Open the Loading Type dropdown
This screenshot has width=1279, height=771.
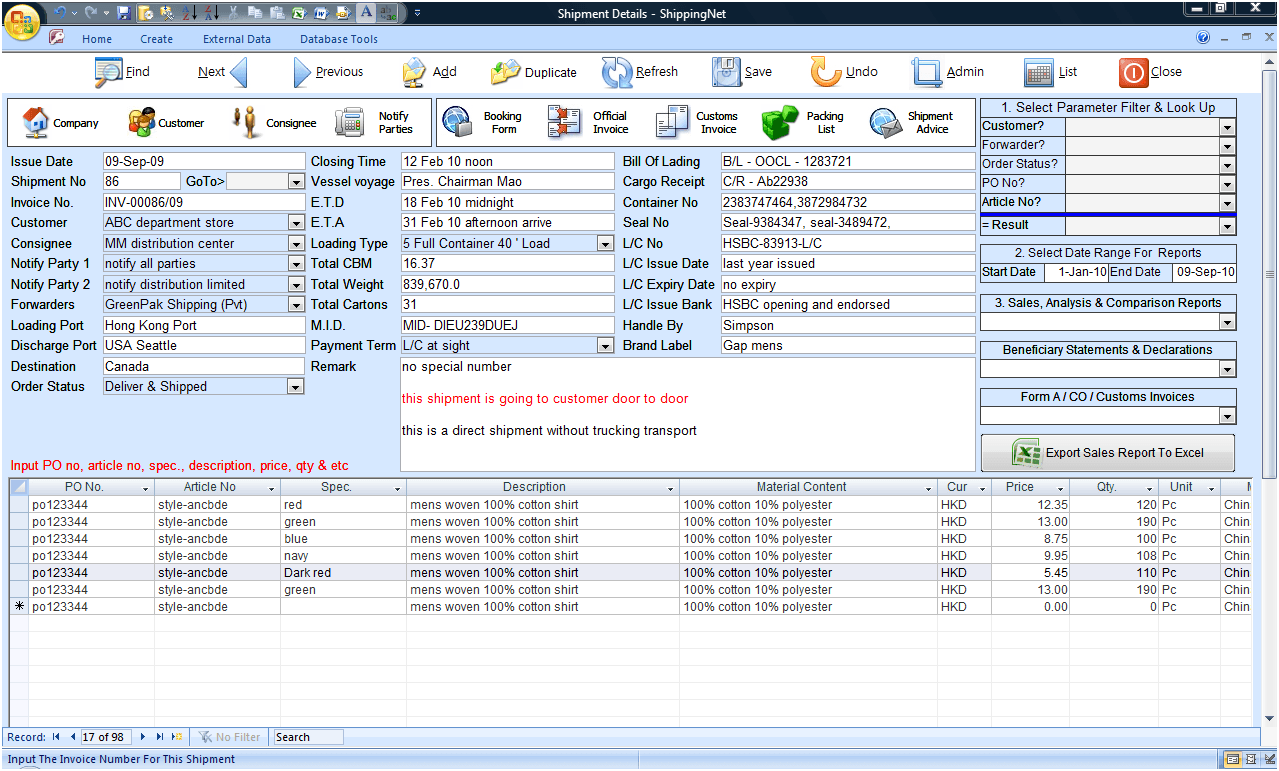coord(604,242)
